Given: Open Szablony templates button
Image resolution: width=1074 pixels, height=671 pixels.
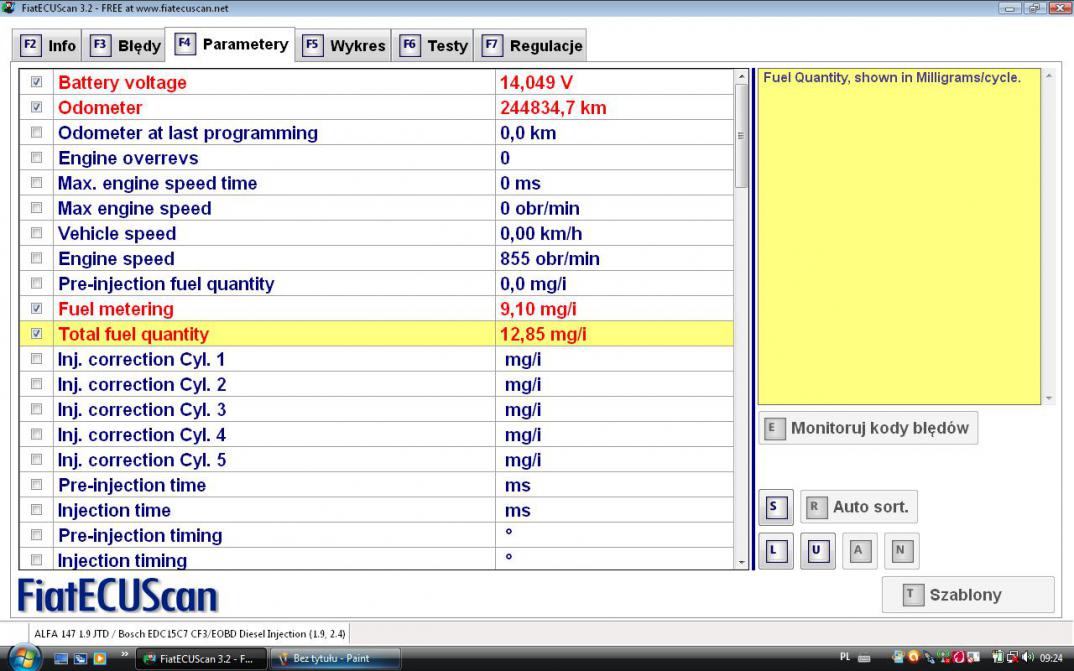Looking at the screenshot, I should coord(967,594).
